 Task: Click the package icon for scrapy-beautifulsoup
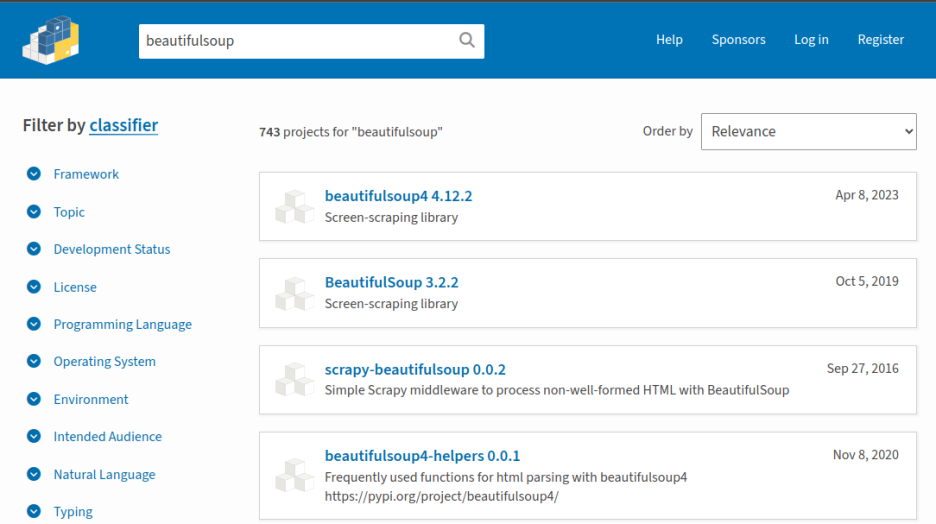pyautogui.click(x=294, y=380)
